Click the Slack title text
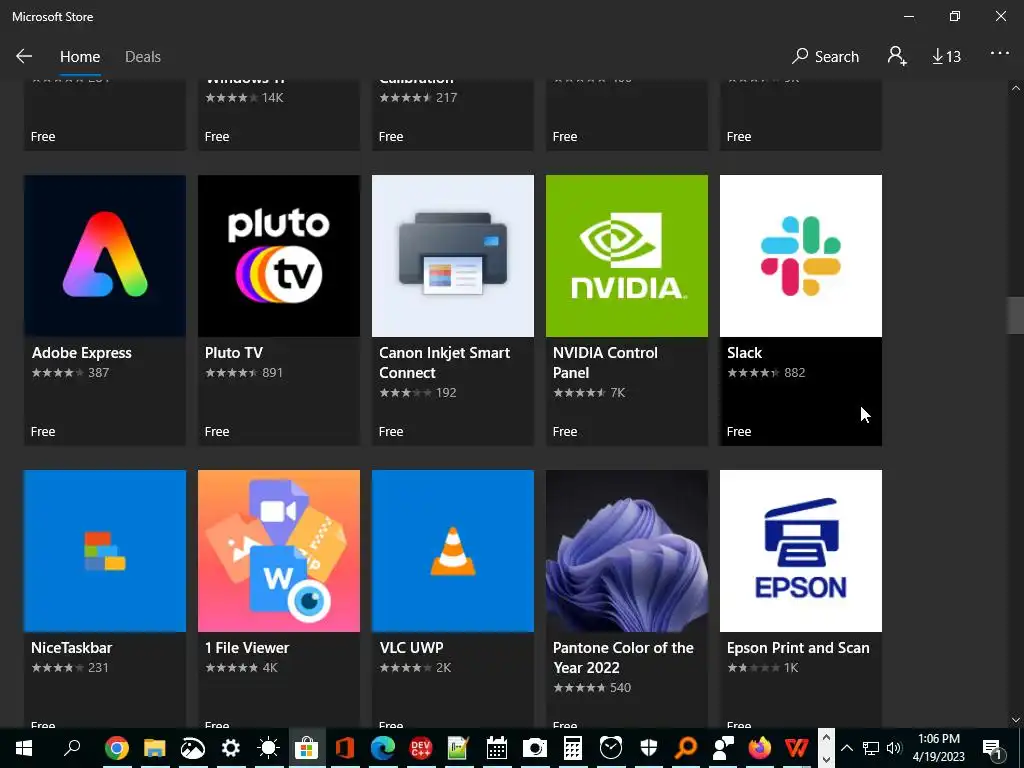 (744, 353)
